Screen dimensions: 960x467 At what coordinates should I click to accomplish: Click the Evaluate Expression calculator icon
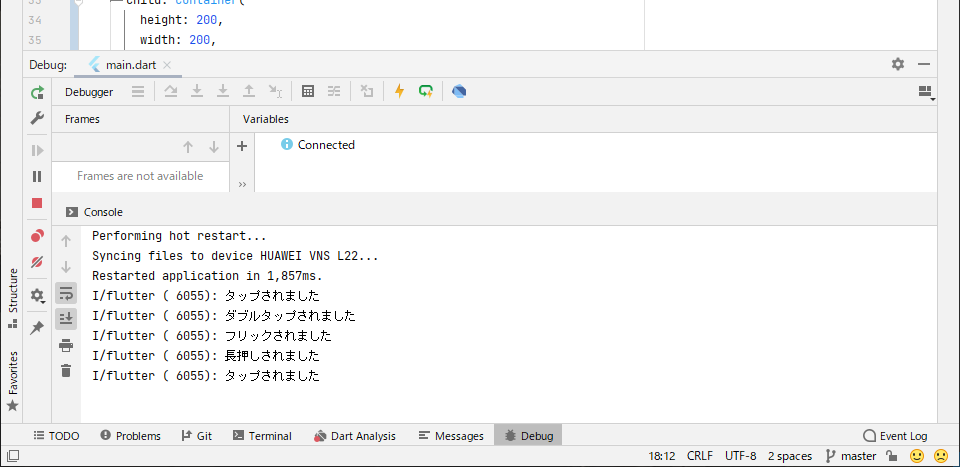click(308, 92)
